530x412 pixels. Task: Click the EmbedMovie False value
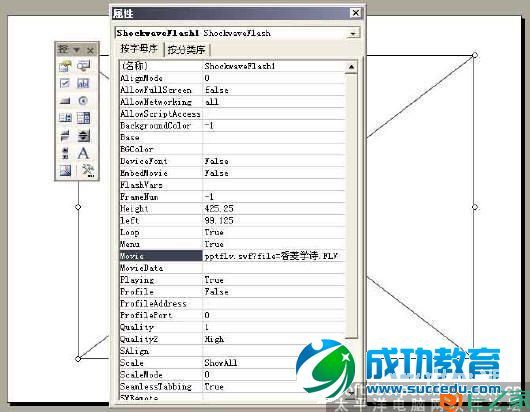(274, 173)
